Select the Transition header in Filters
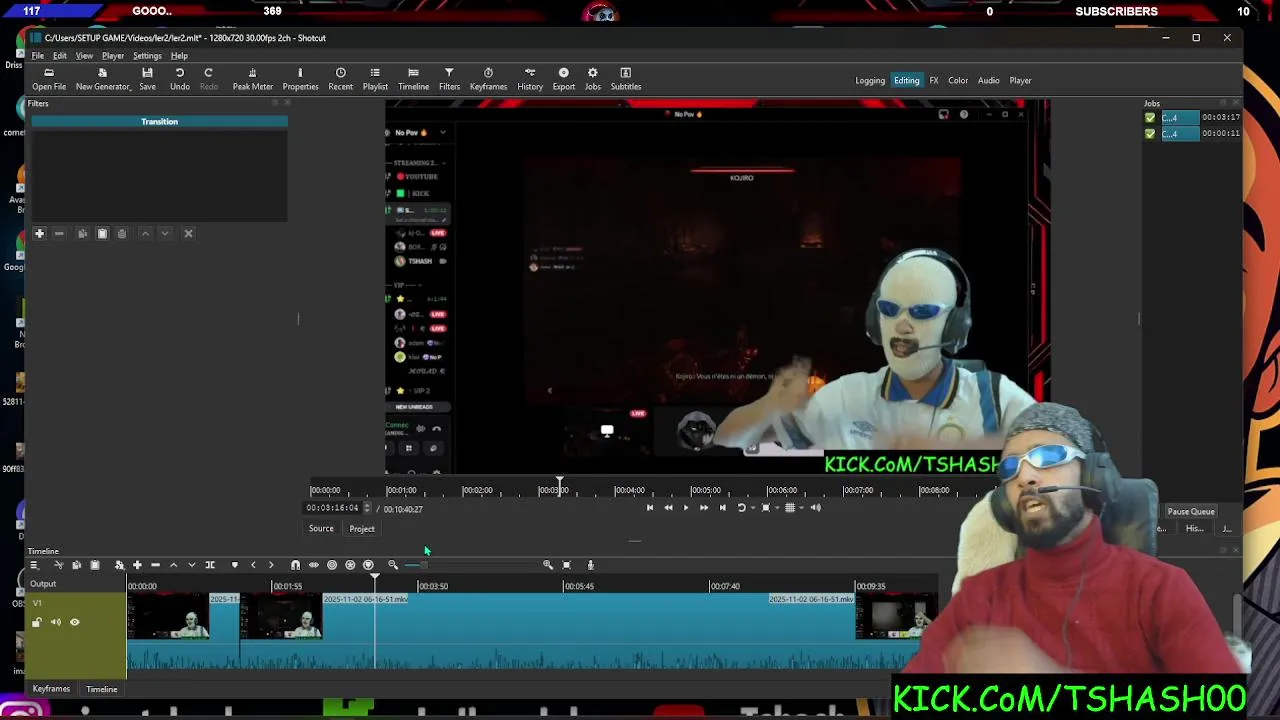The height and width of the screenshot is (720, 1280). (159, 121)
